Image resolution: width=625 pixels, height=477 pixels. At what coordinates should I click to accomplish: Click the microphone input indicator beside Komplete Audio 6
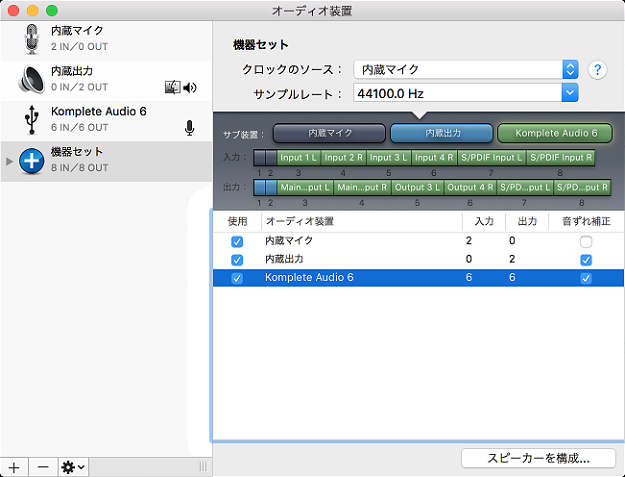(190, 128)
